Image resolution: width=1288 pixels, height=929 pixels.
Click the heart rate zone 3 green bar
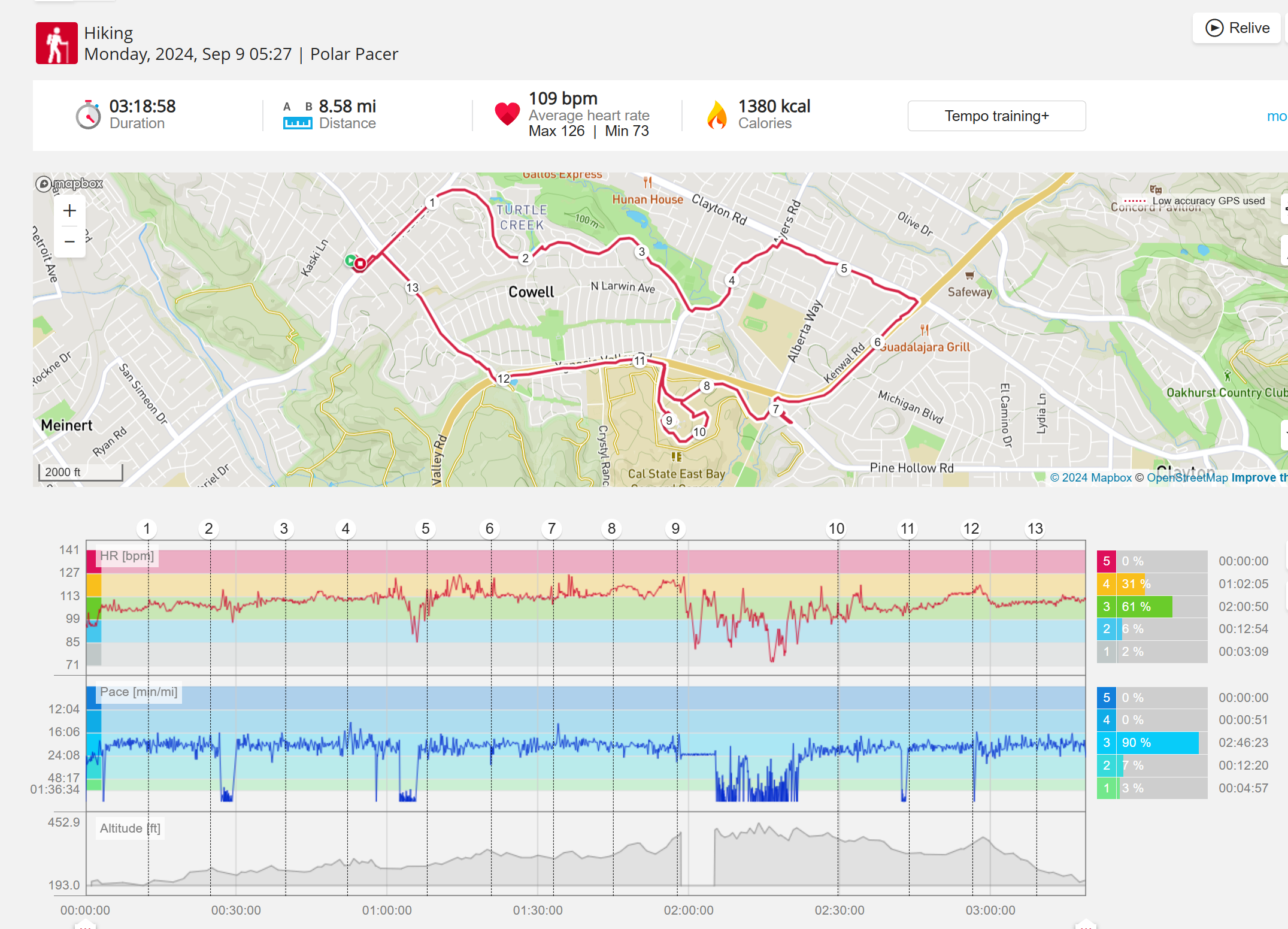point(1145,606)
